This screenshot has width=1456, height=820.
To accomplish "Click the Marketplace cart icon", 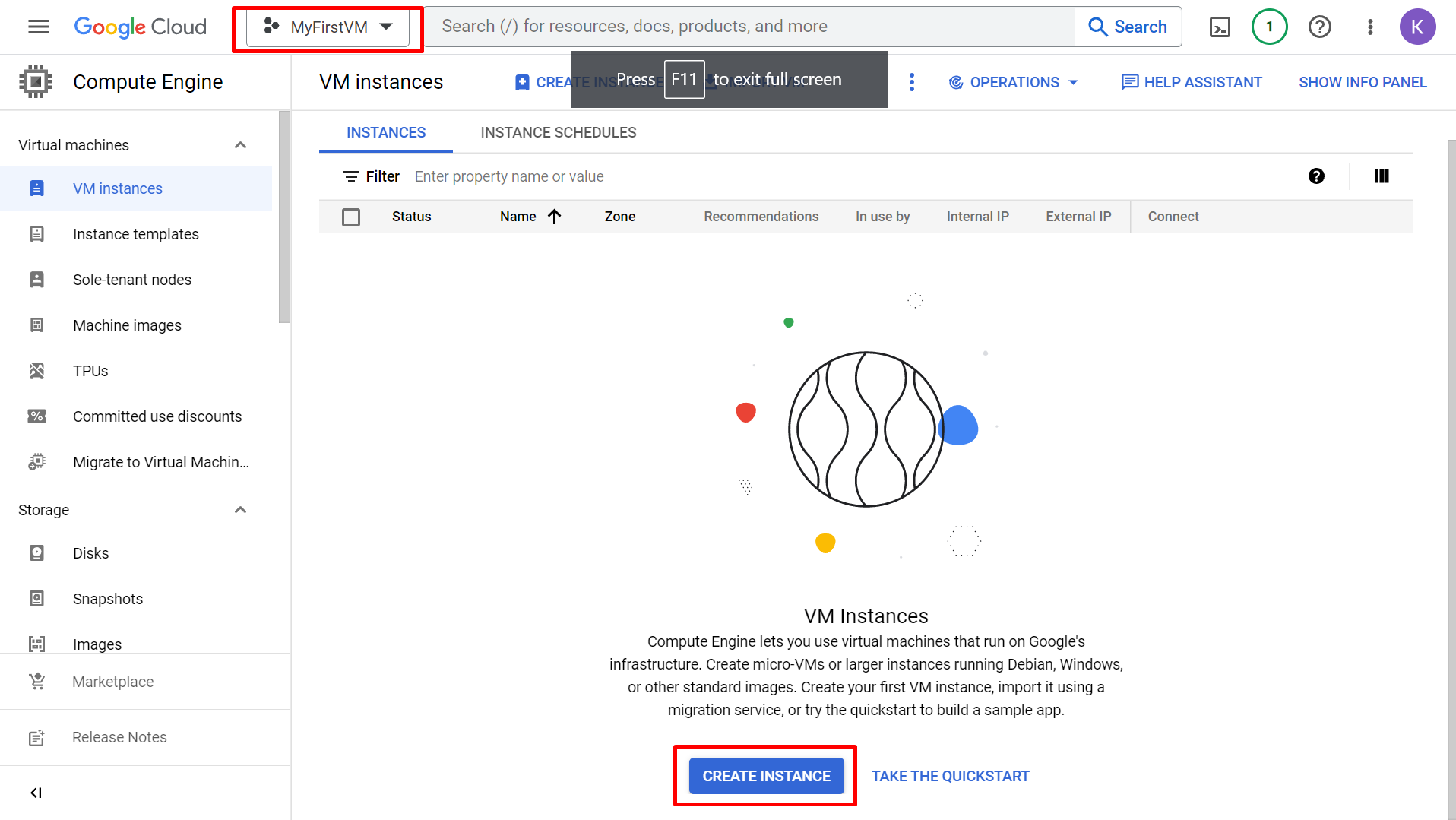I will click(x=36, y=682).
